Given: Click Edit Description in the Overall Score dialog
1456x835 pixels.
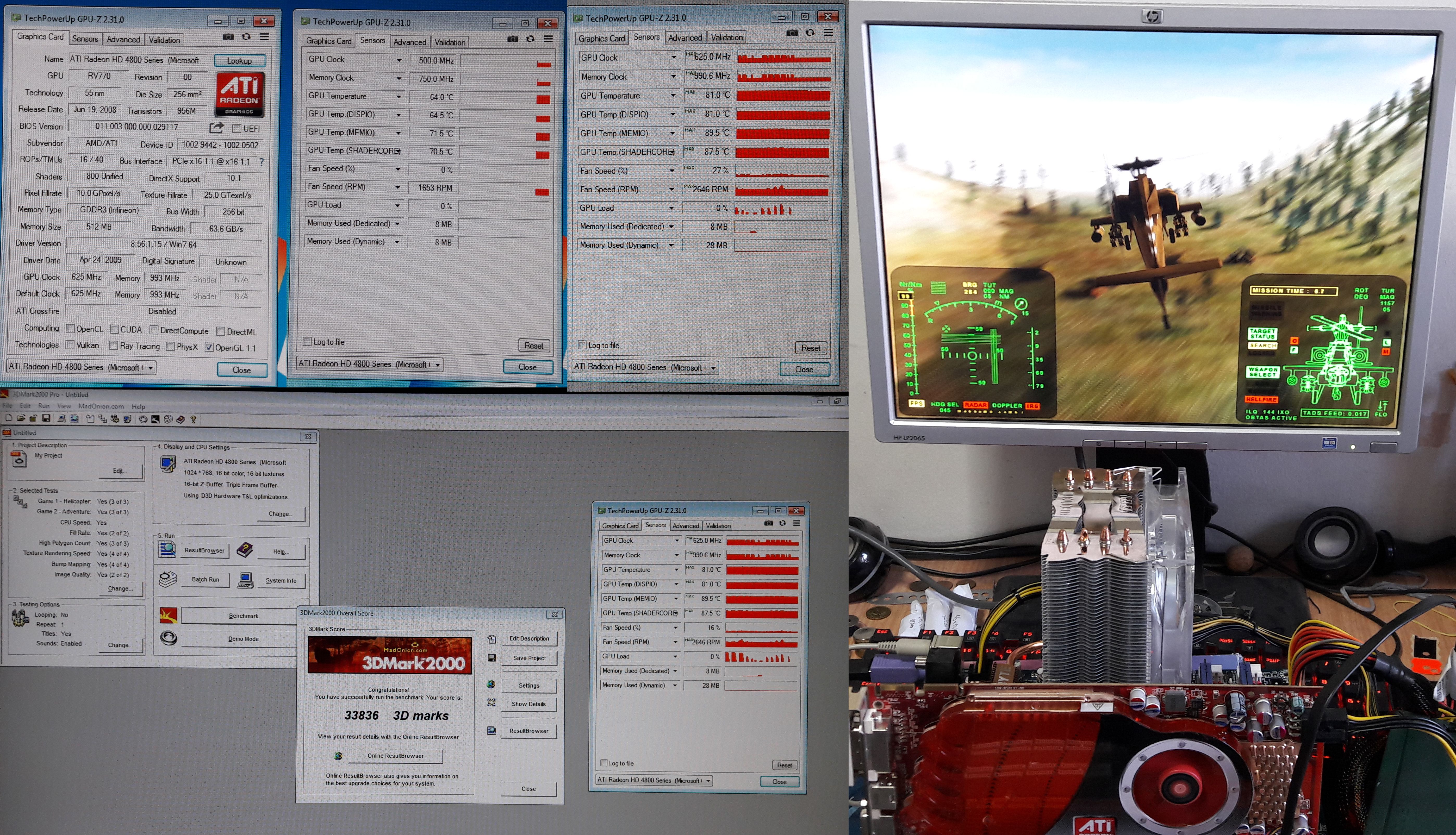Looking at the screenshot, I should tap(529, 638).
